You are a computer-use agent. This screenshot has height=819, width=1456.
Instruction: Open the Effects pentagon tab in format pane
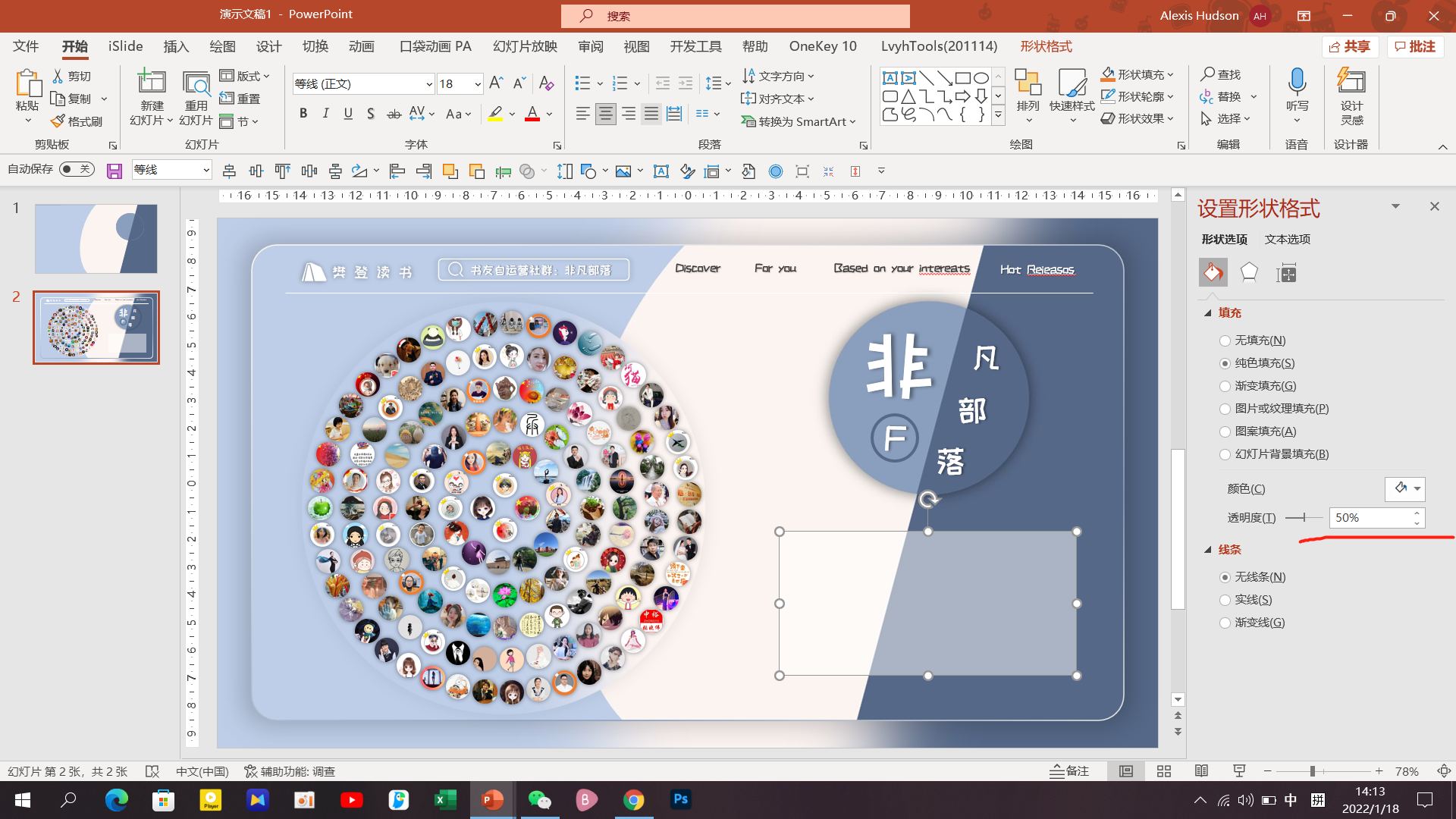coord(1249,272)
